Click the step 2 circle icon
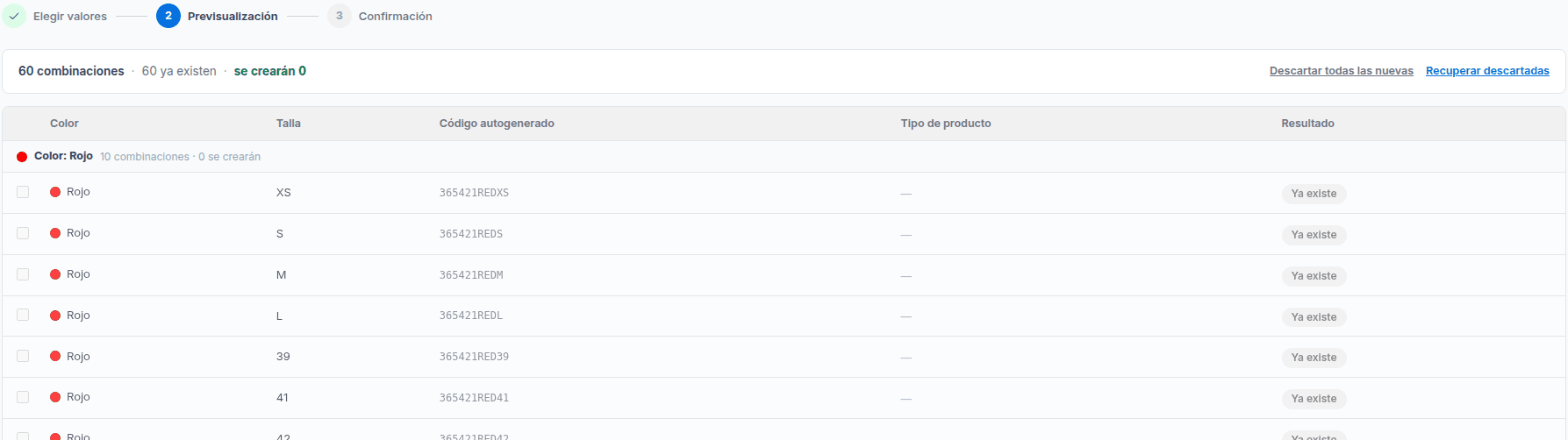Image resolution: width=1568 pixels, height=440 pixels. [x=168, y=16]
